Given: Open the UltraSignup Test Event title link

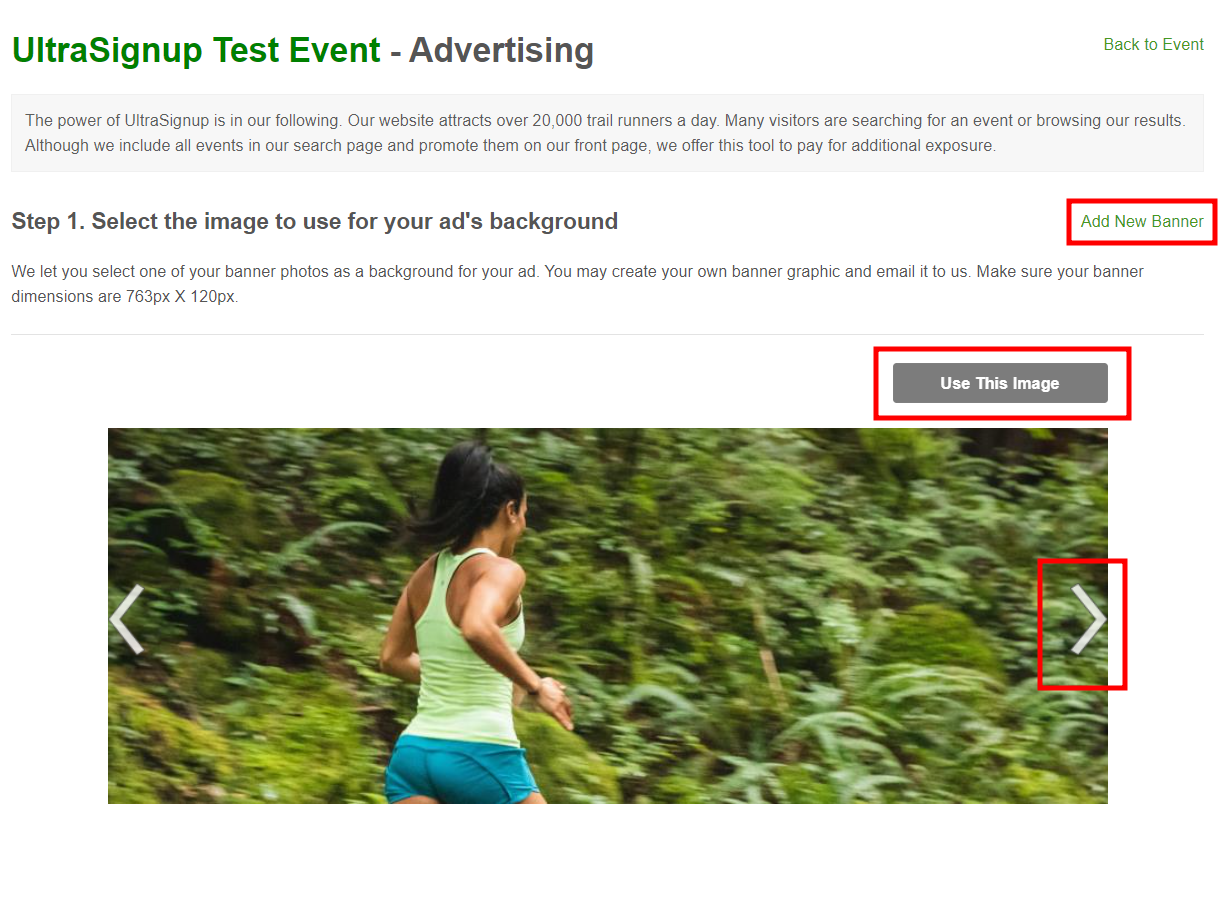Looking at the screenshot, I should pos(196,50).
